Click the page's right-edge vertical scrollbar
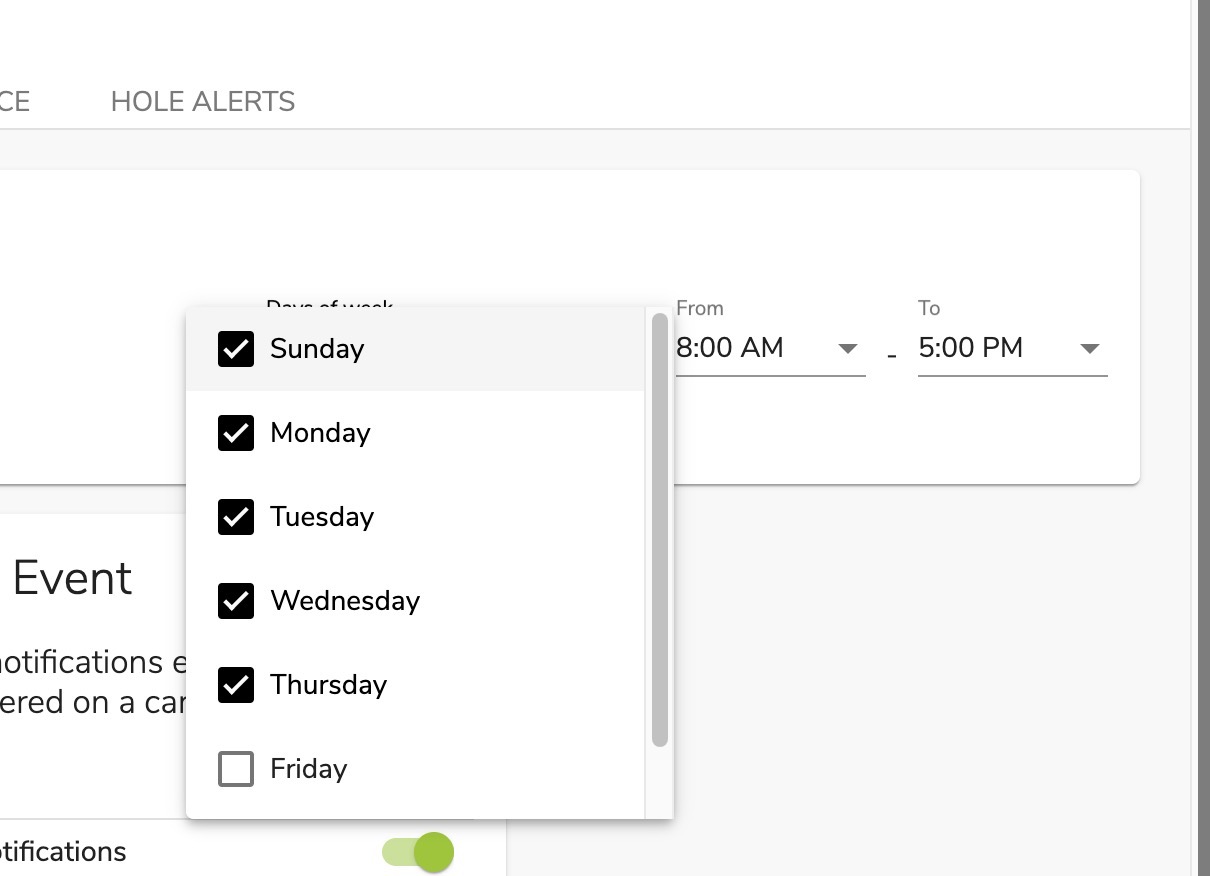The image size is (1210, 876). 1202,438
